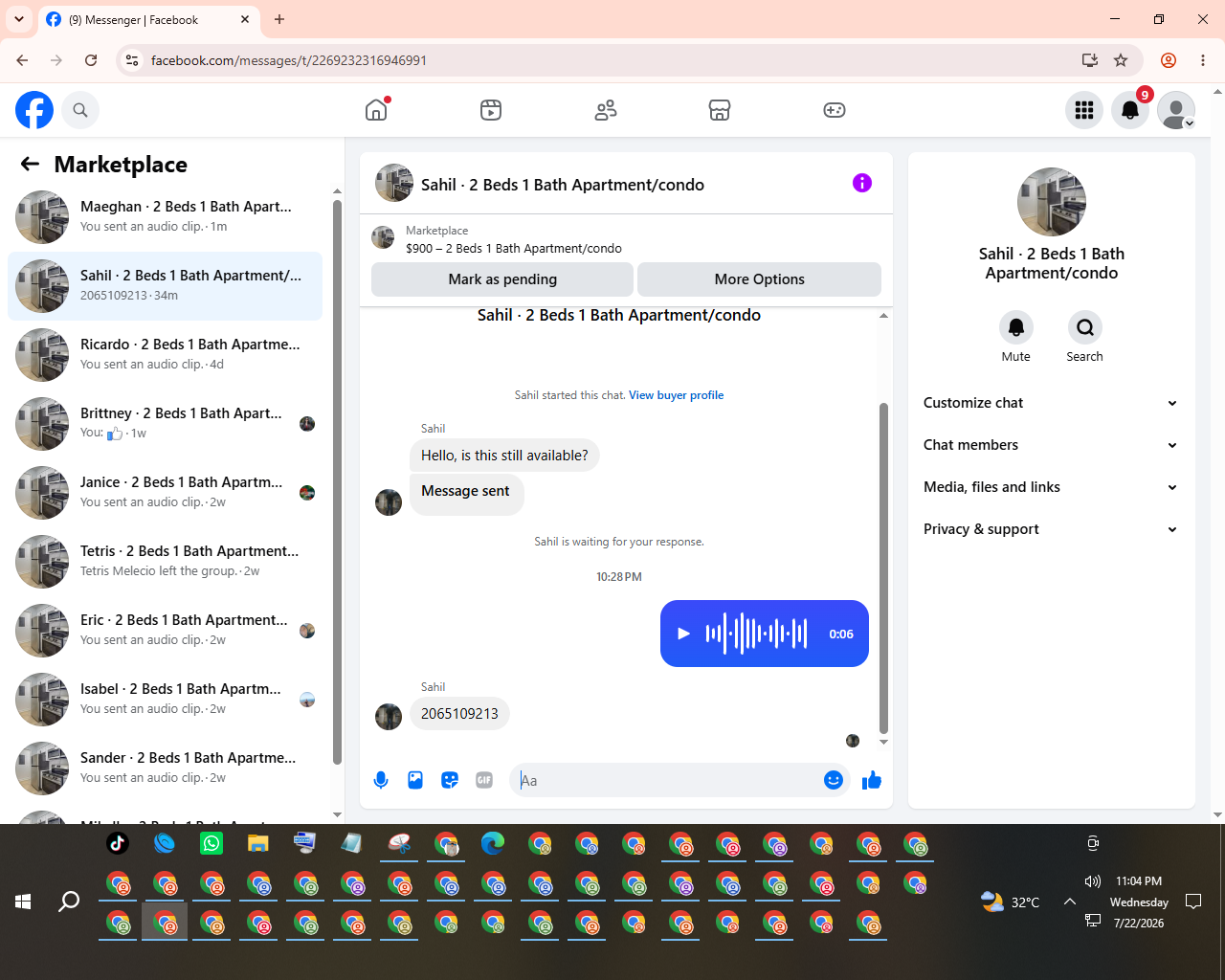Open WhatsApp from the taskbar
This screenshot has height=980, width=1225.
[212, 843]
